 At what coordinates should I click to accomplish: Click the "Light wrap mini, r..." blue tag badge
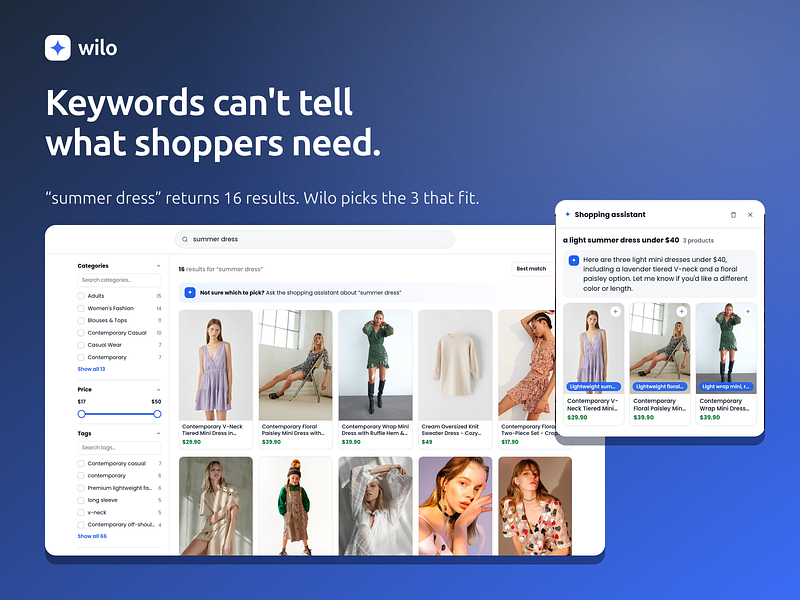pos(726,387)
